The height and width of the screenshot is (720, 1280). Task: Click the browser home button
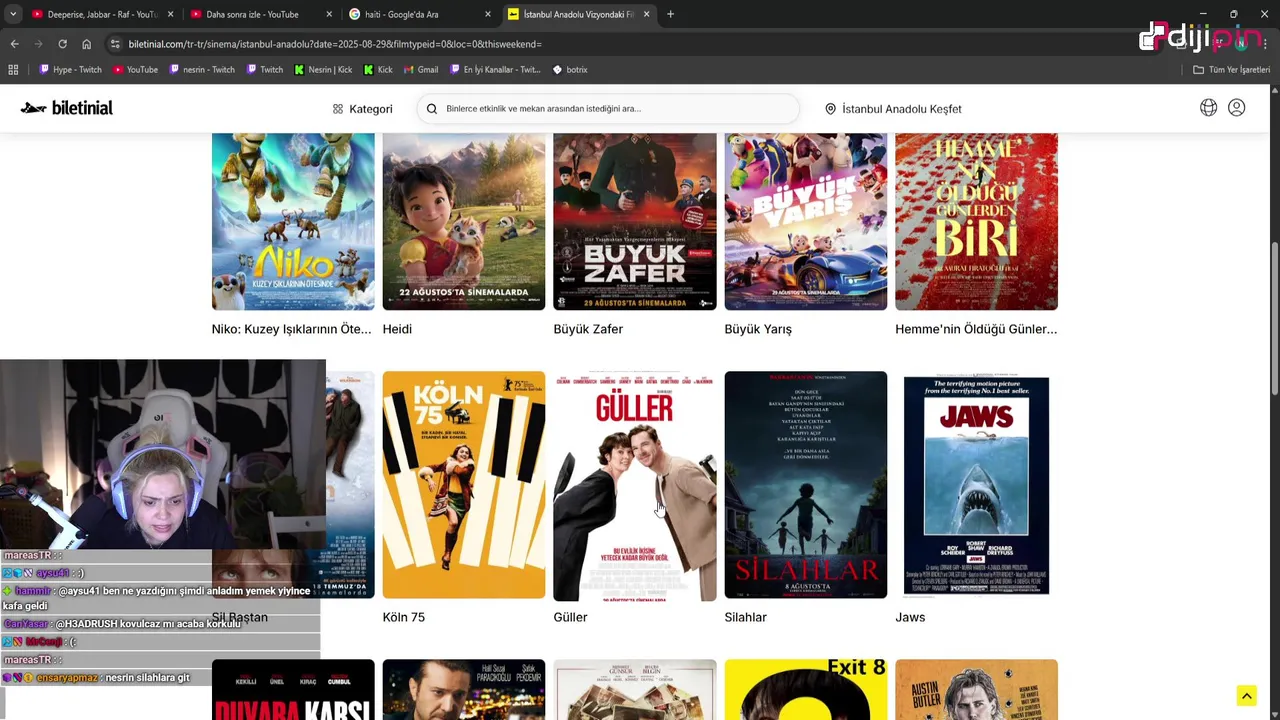coord(86,44)
